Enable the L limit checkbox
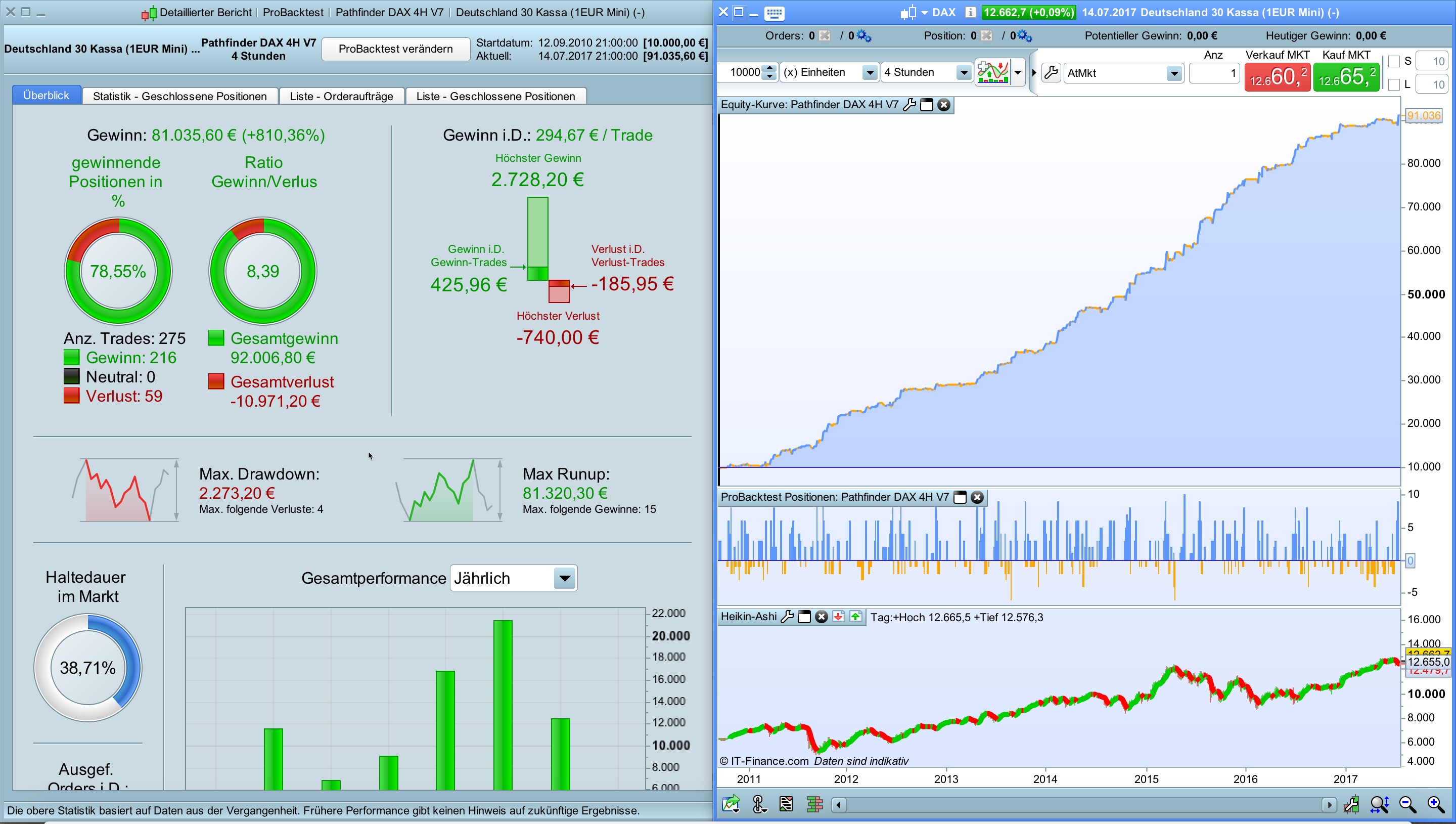This screenshot has width=1456, height=824. click(1394, 84)
